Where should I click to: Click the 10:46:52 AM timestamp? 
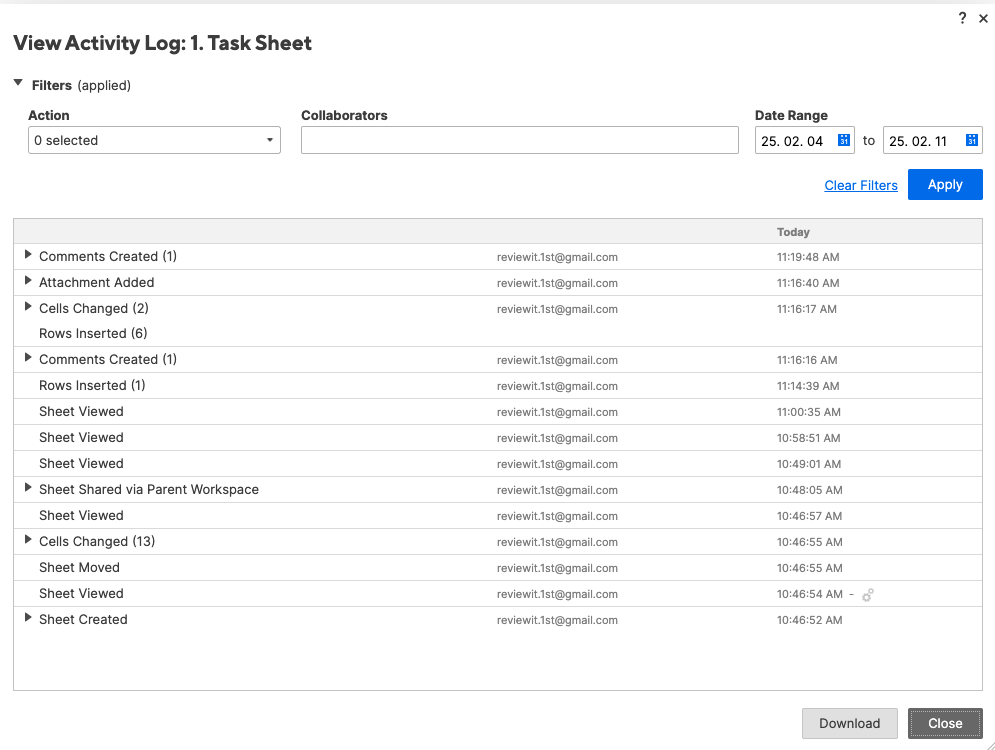pos(810,620)
